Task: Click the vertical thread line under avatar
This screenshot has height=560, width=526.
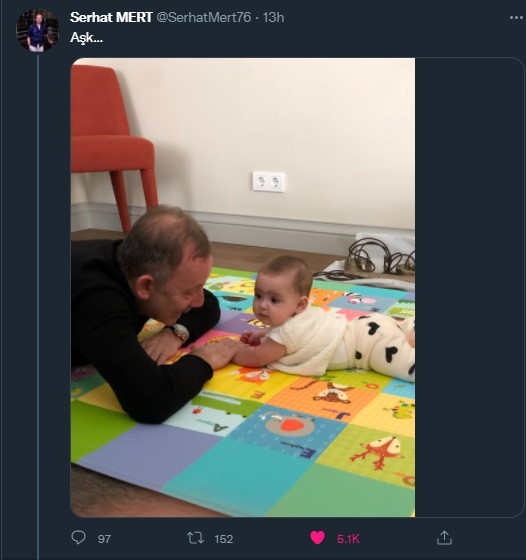Action: 38,306
